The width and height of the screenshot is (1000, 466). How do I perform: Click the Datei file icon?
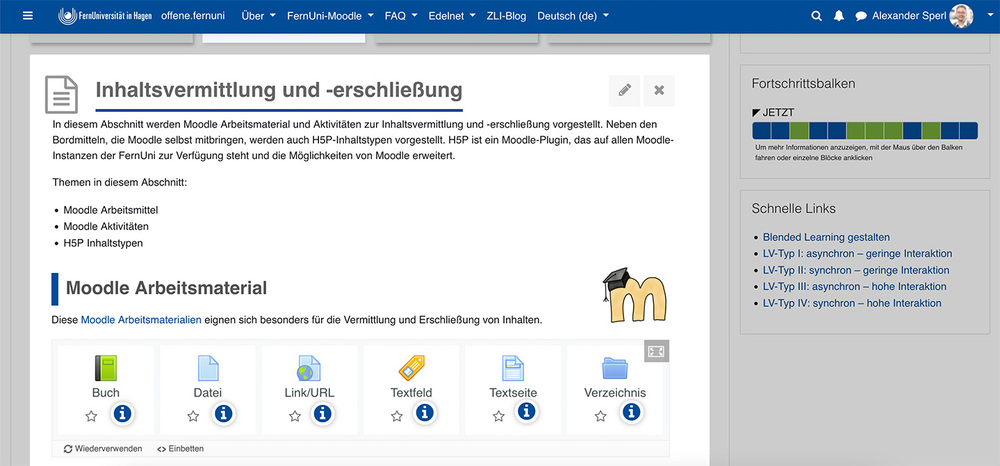(x=208, y=368)
